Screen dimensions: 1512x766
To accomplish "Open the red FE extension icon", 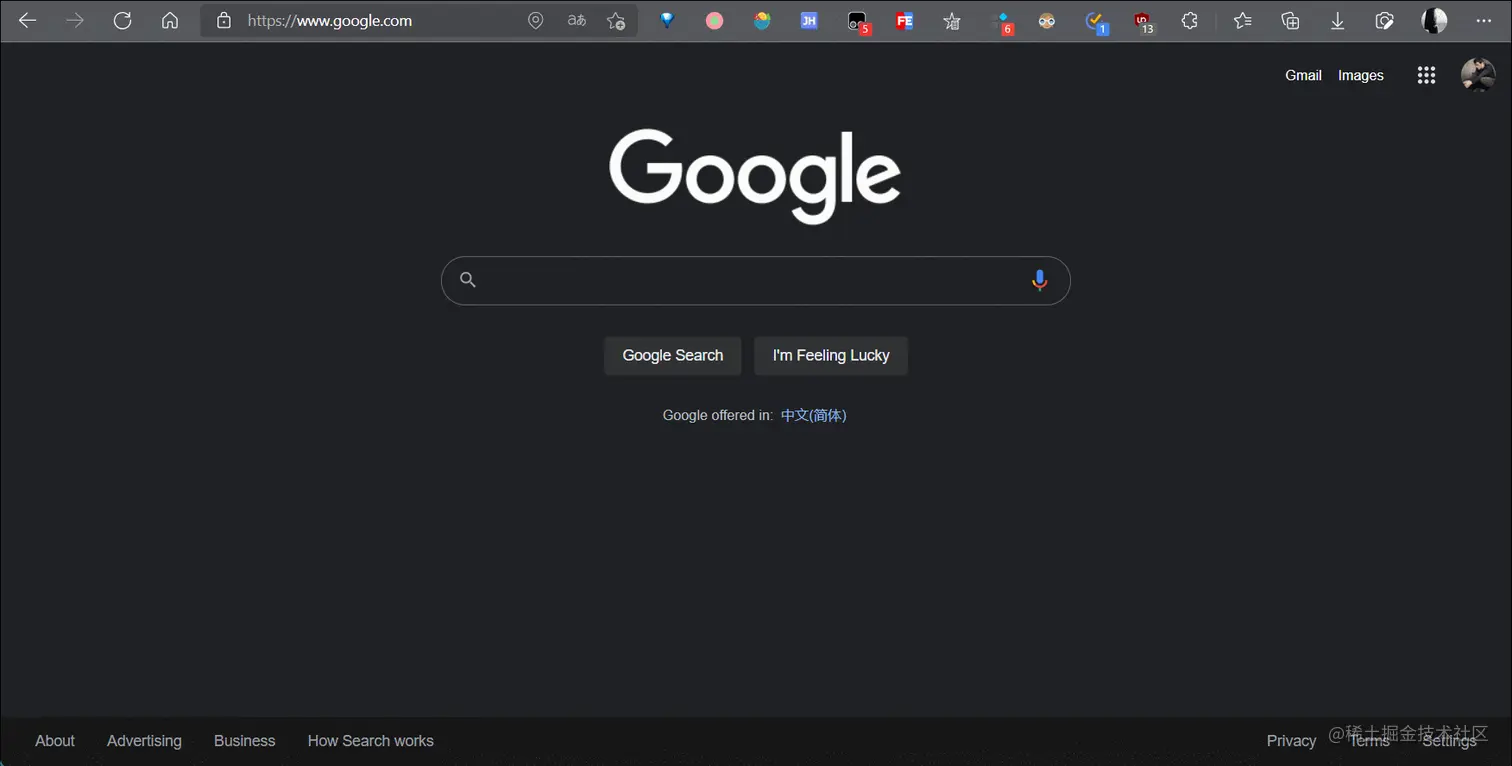I will click(x=904, y=20).
